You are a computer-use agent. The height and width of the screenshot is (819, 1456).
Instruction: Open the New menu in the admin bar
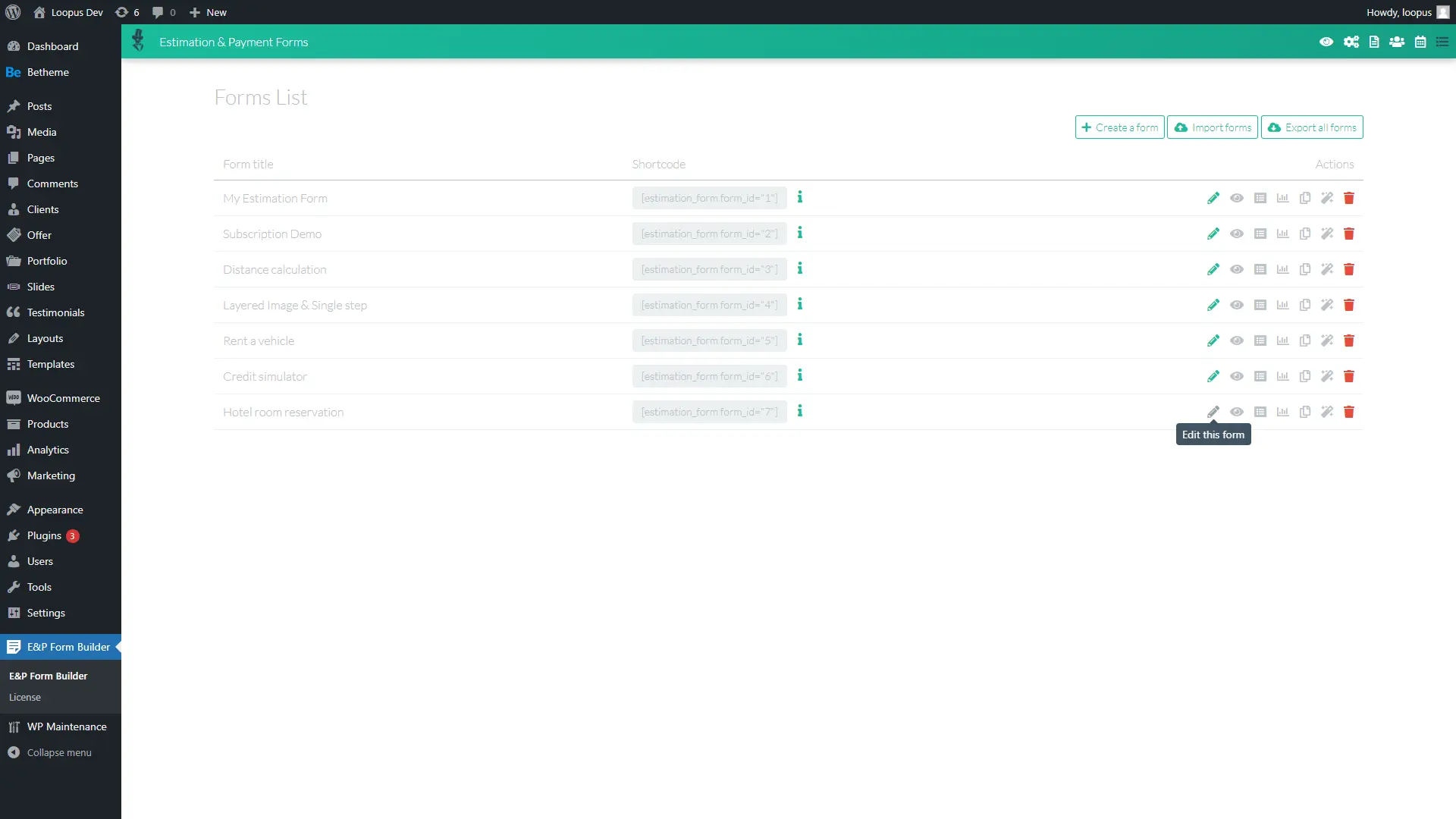click(x=208, y=12)
